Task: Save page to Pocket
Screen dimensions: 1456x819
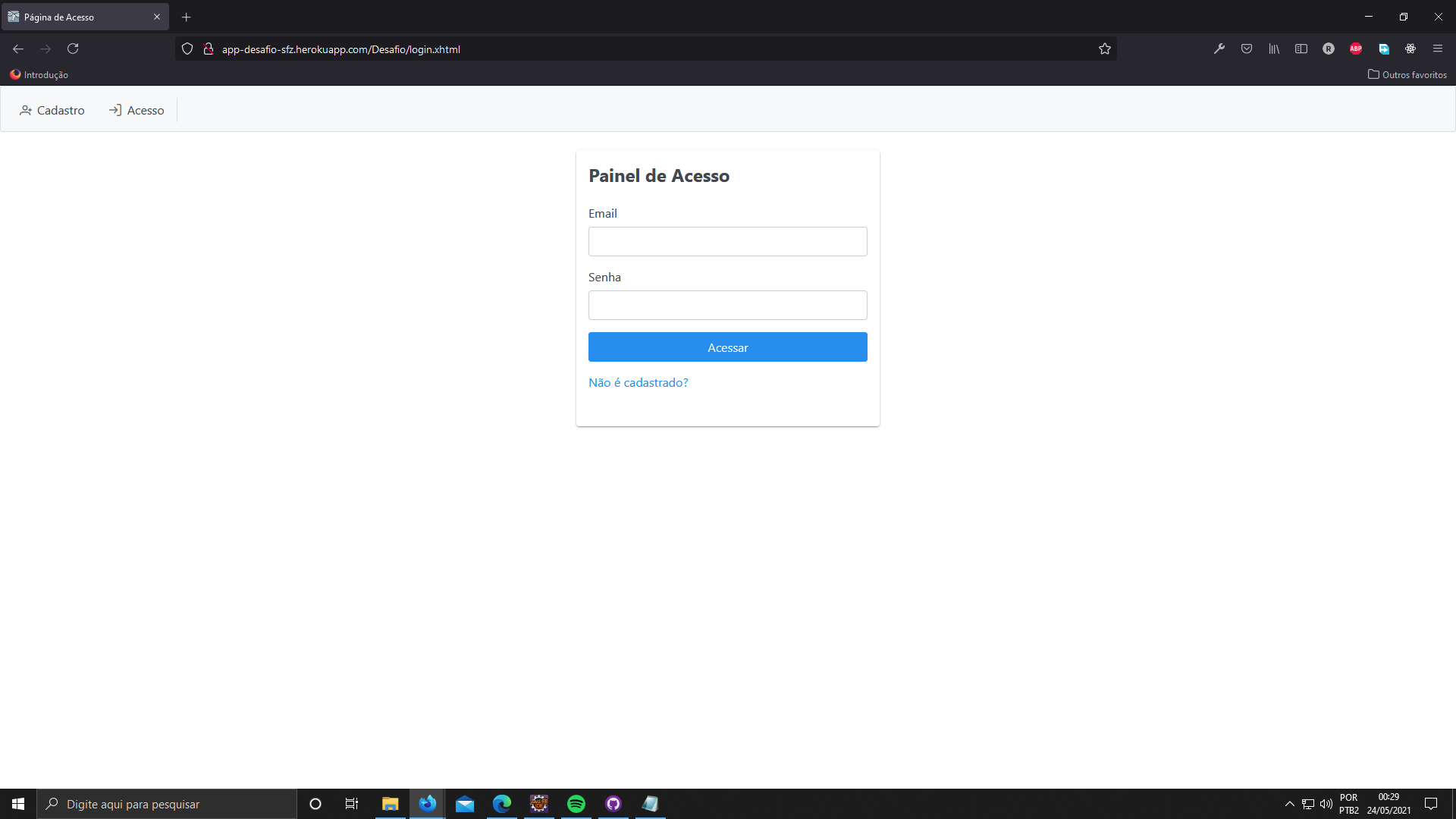Action: click(1247, 49)
